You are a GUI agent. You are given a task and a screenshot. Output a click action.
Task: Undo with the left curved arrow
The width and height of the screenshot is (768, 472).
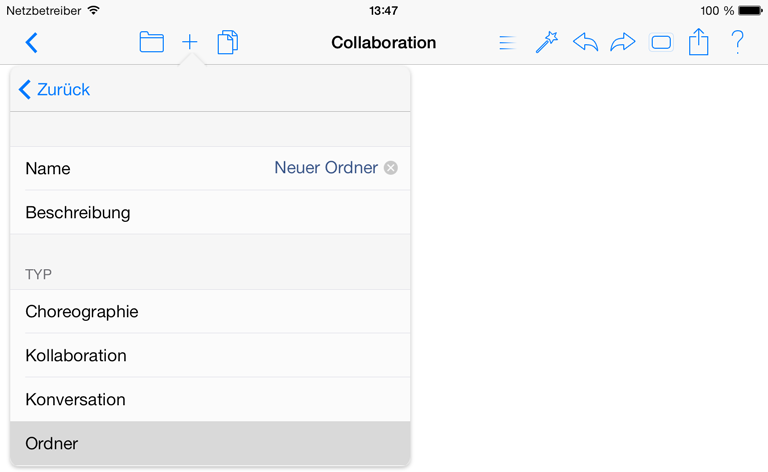click(x=585, y=42)
